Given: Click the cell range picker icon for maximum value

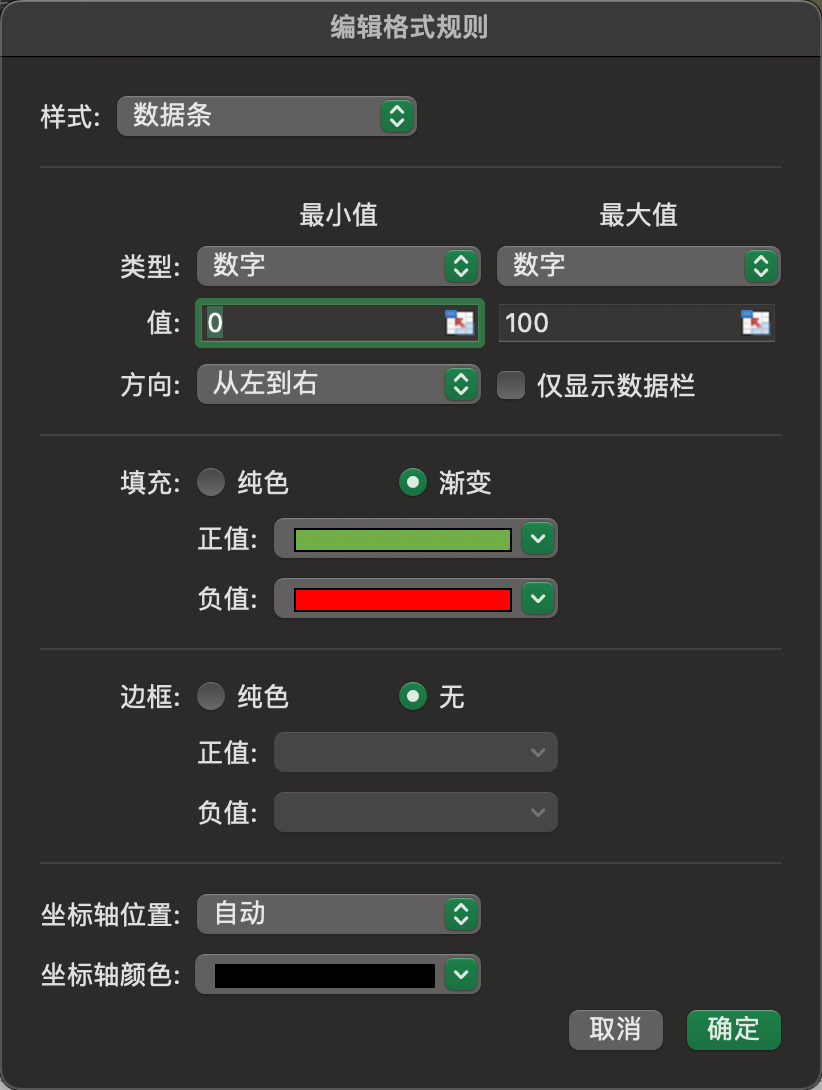Looking at the screenshot, I should pos(755,322).
